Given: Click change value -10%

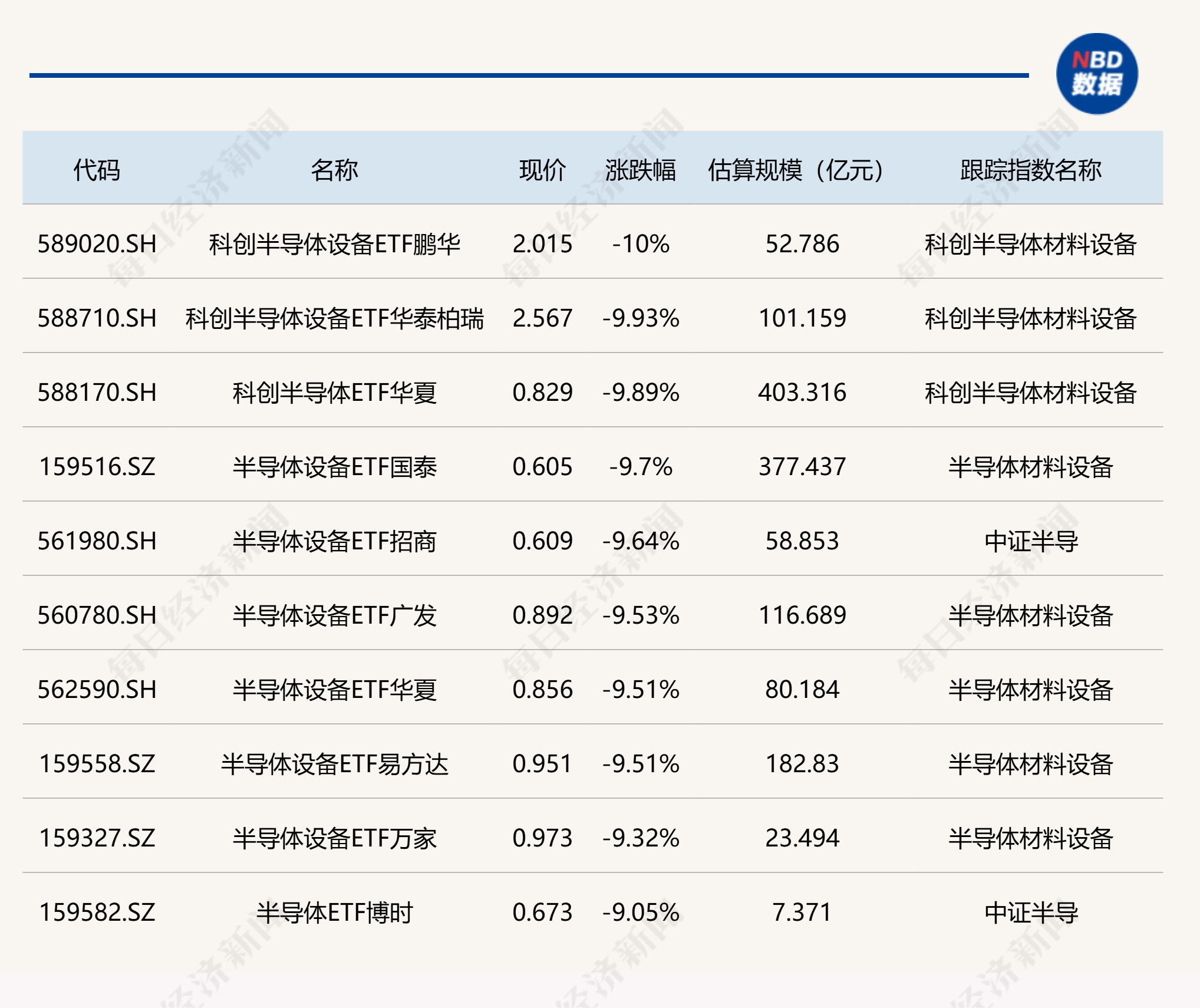Looking at the screenshot, I should (x=641, y=244).
